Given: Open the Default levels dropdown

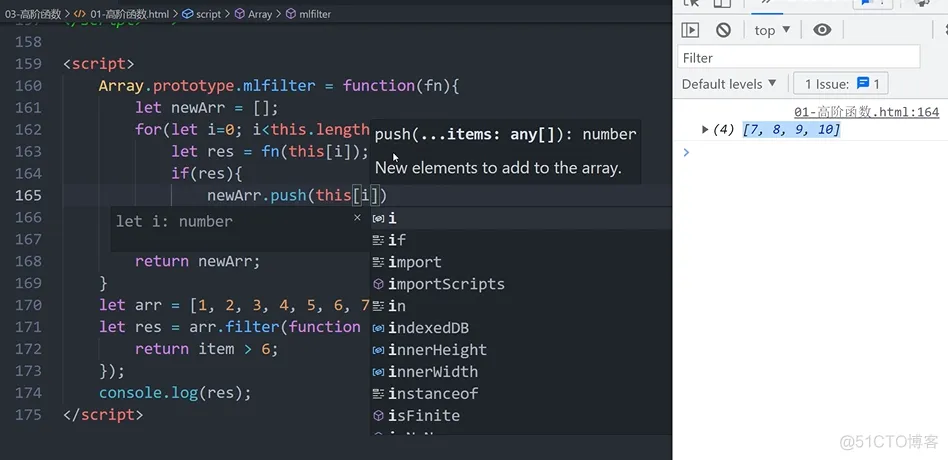Looking at the screenshot, I should (x=729, y=84).
